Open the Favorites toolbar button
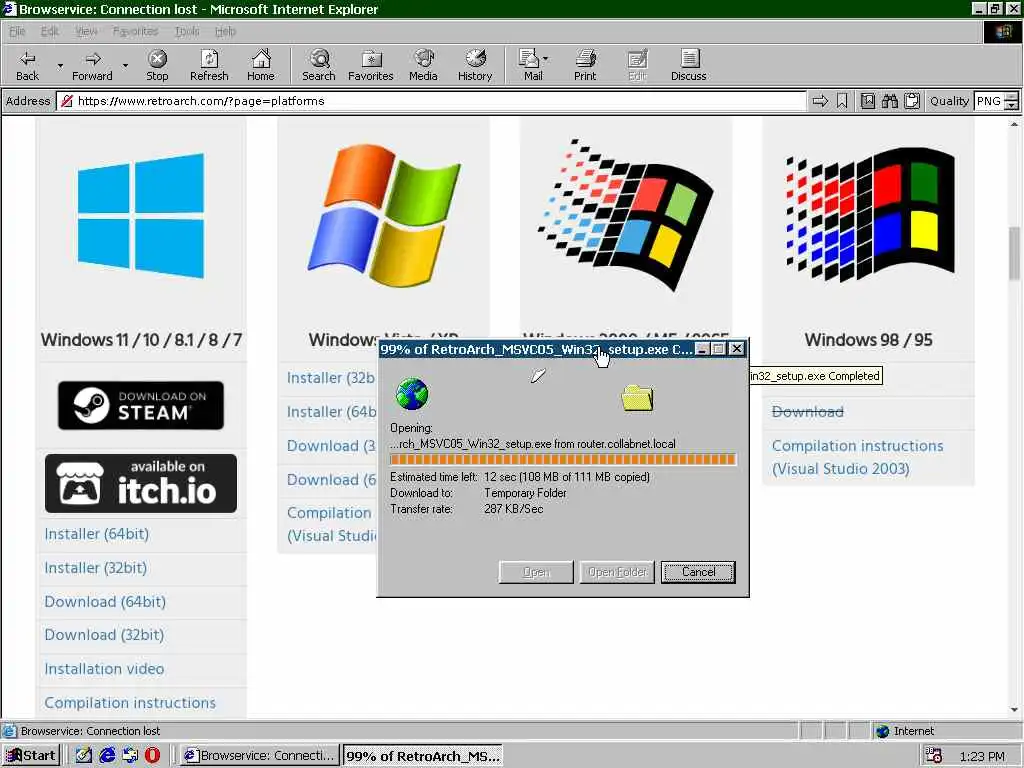Viewport: 1024px width, 768px height. [370, 65]
